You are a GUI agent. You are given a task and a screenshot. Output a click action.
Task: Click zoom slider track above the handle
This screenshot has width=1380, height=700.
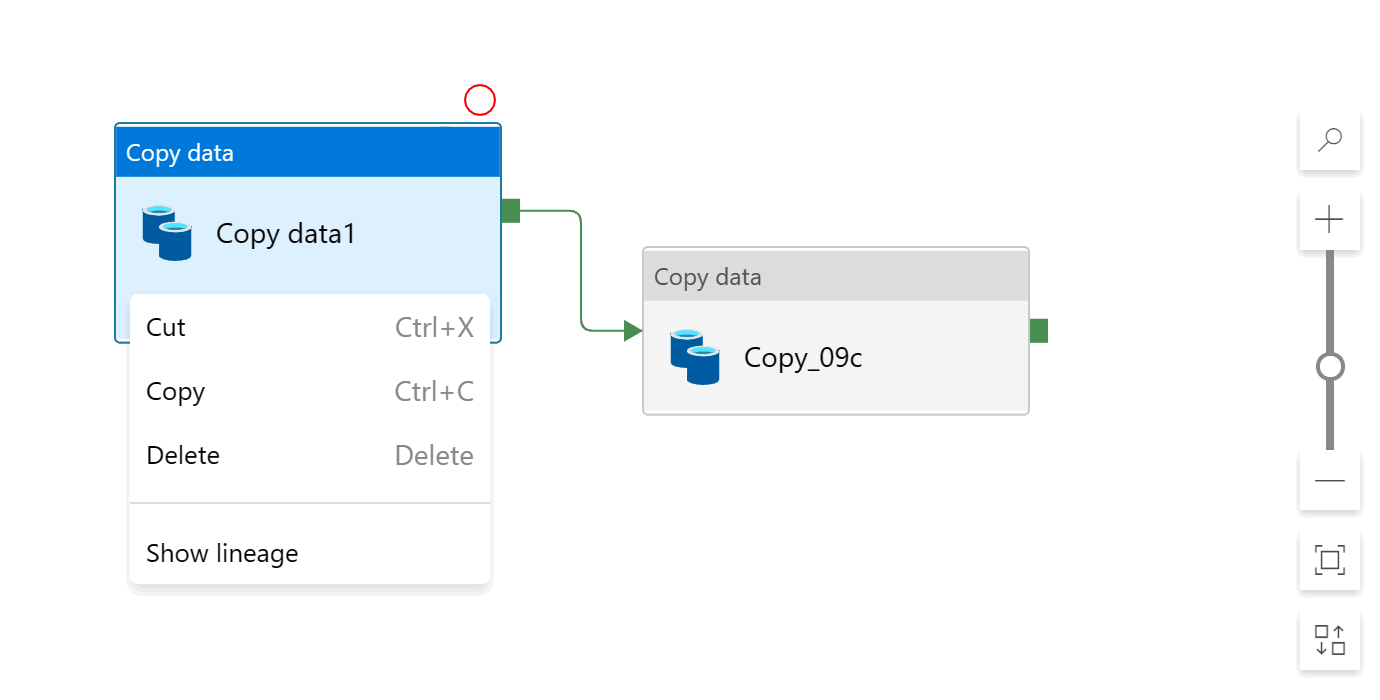pos(1330,300)
